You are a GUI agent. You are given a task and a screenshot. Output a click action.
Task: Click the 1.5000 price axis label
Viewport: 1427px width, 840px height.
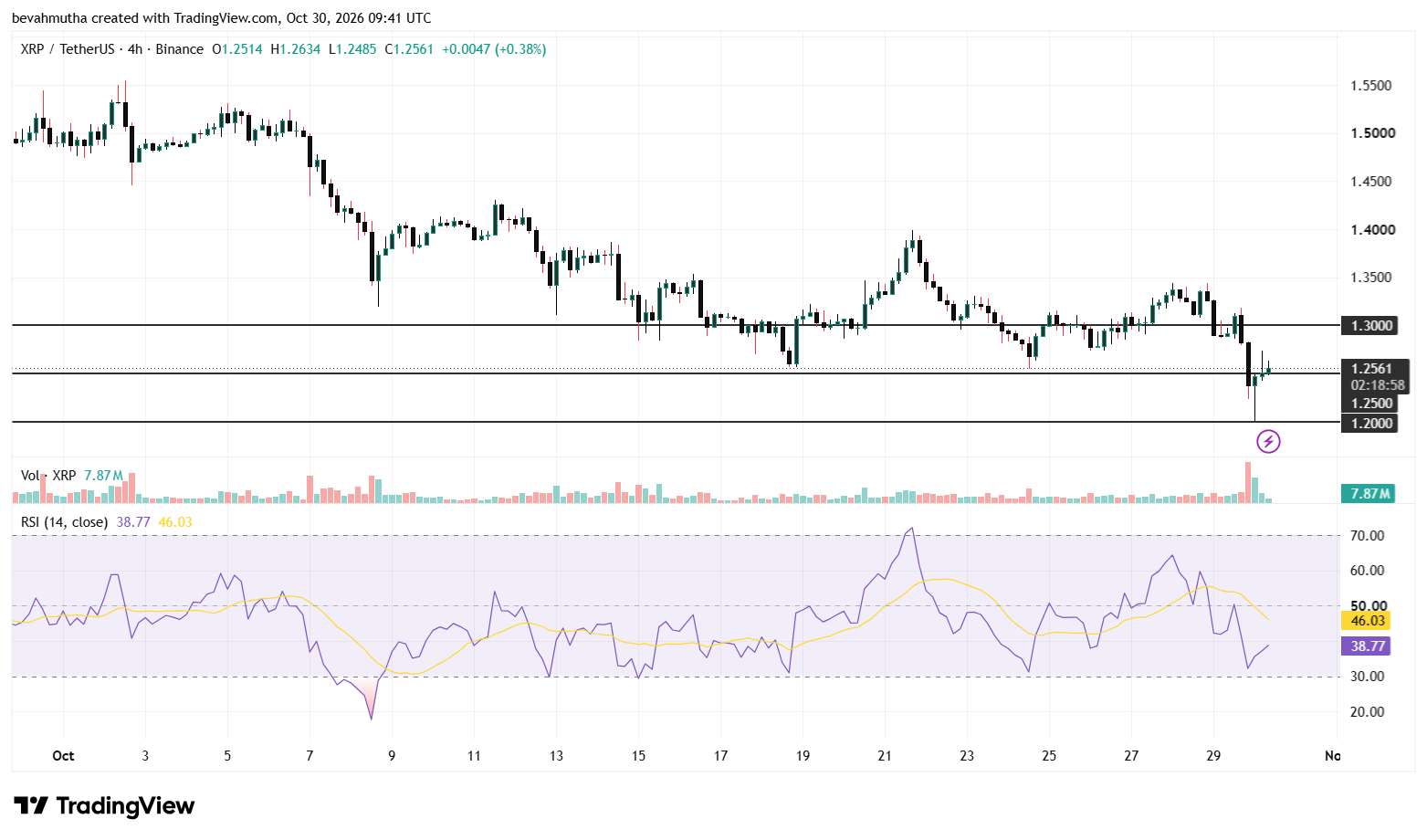(x=1373, y=133)
